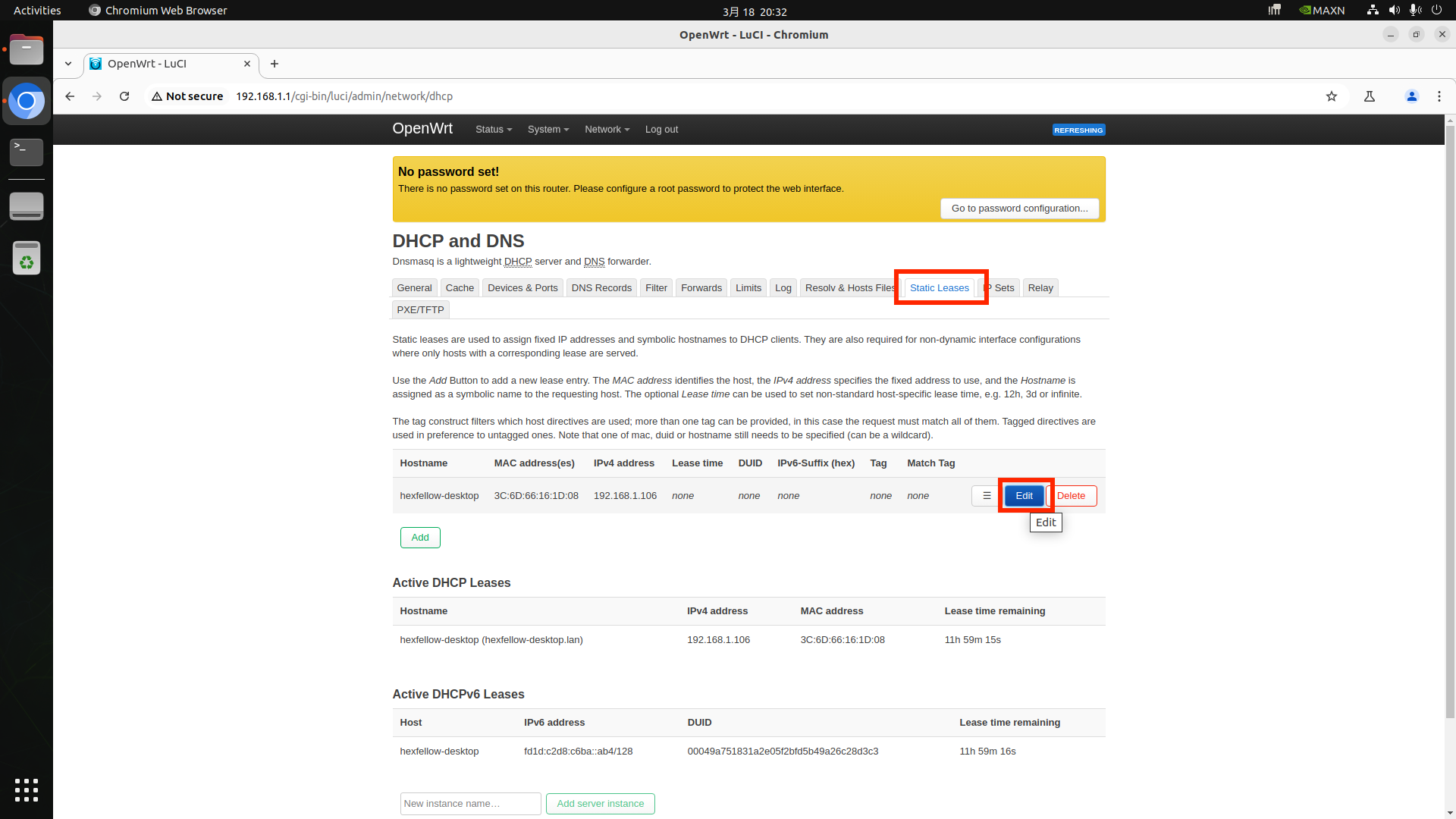Expand the System dropdown menu

click(x=548, y=130)
